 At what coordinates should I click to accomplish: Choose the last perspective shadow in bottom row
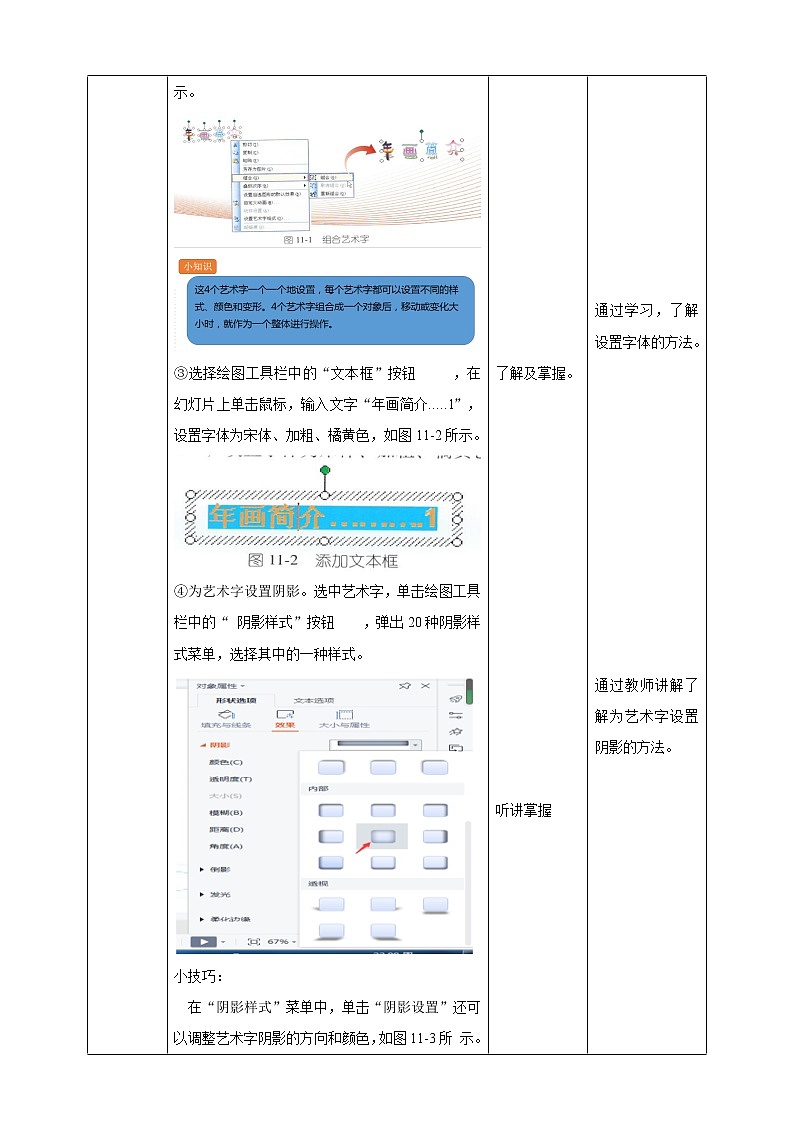[x=383, y=931]
